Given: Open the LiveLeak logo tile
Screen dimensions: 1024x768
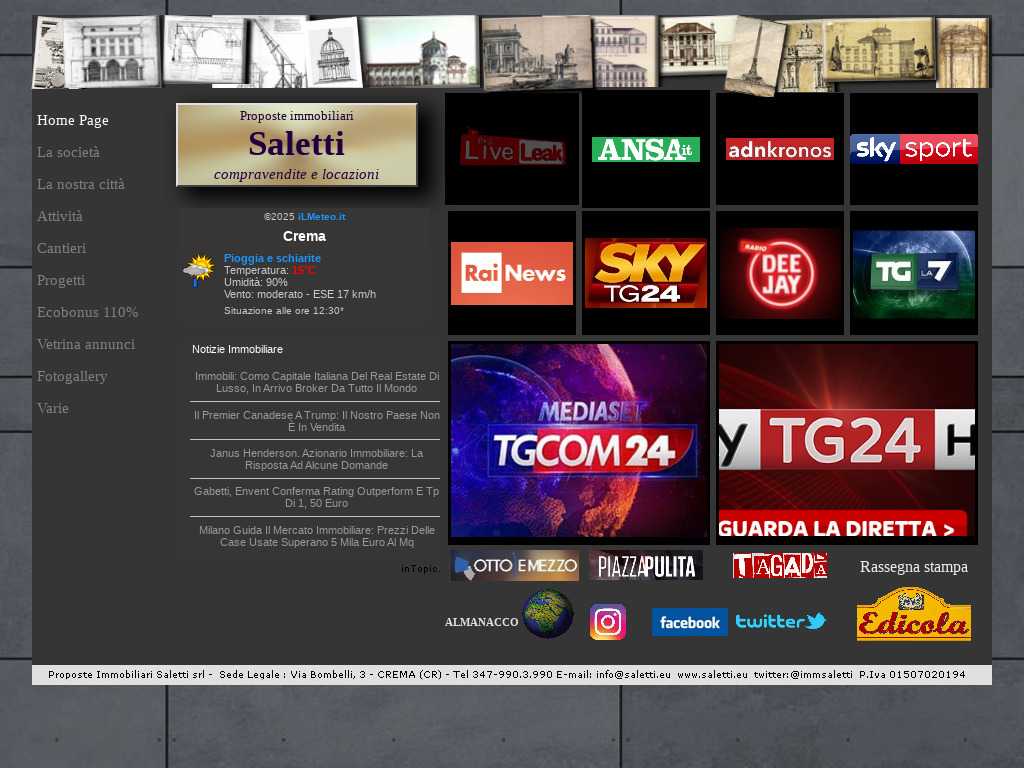Looking at the screenshot, I should coord(512,149).
